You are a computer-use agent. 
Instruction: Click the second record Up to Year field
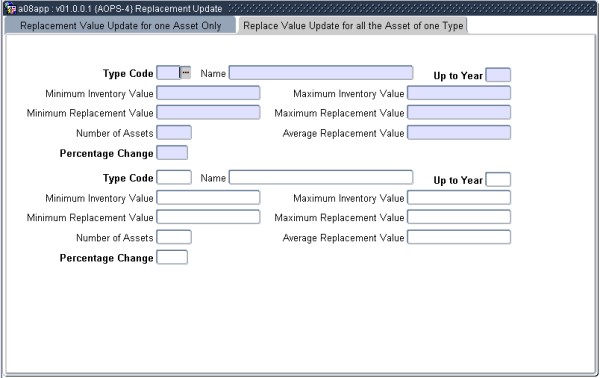[498, 179]
